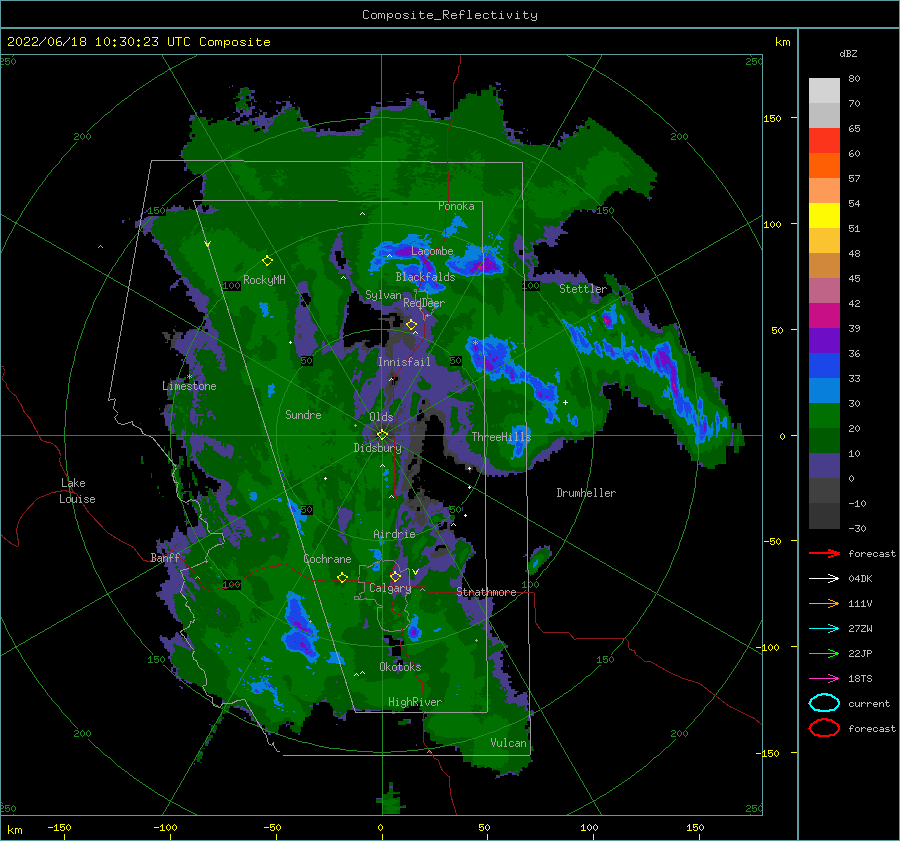Click the Composite_Reflectivity title
This screenshot has height=841, width=900.
[x=450, y=15]
